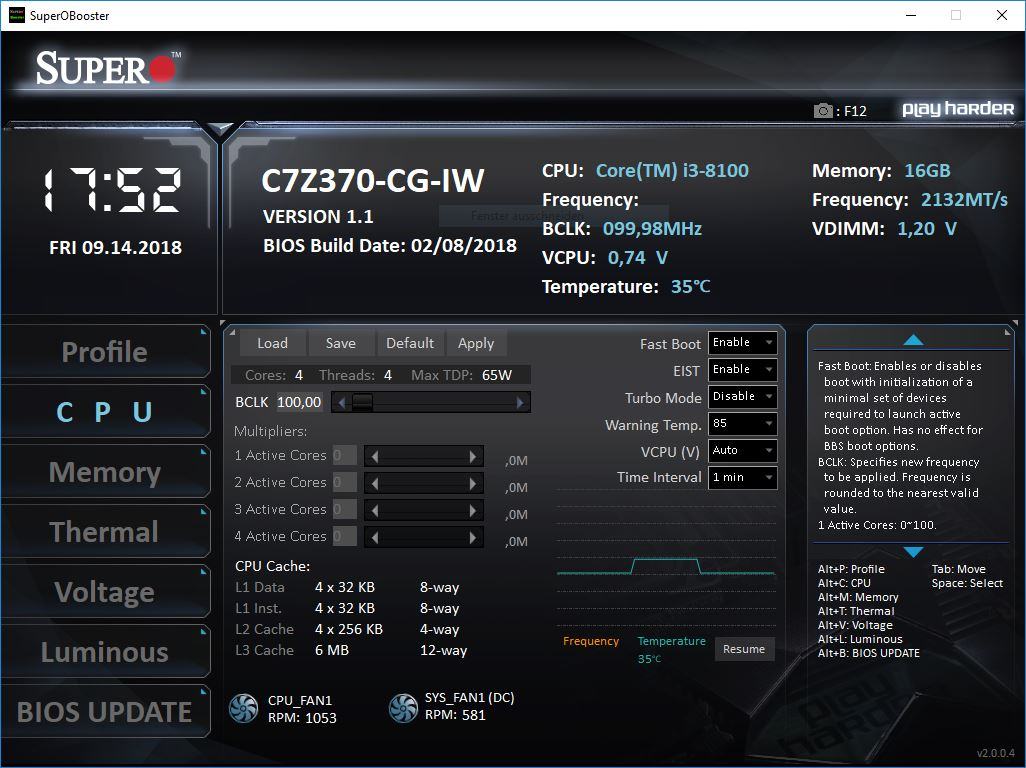Click the v2.0.0.4 version label
The height and width of the screenshot is (768, 1026).
996,754
